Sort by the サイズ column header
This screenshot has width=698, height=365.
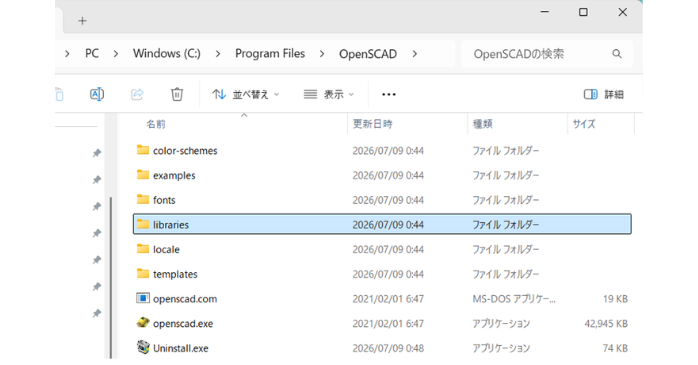coord(584,124)
